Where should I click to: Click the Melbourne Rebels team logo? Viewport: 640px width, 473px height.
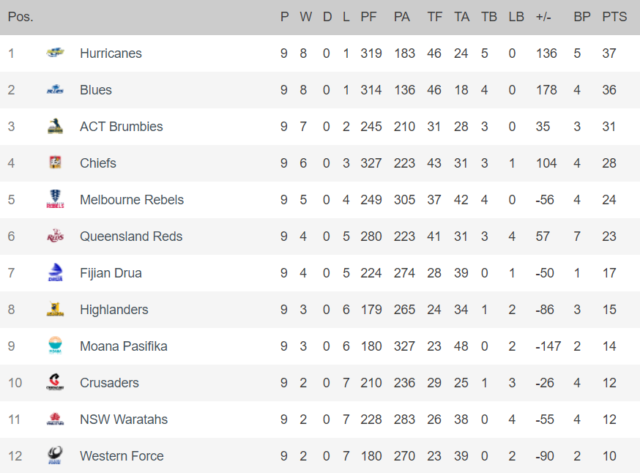[55, 199]
